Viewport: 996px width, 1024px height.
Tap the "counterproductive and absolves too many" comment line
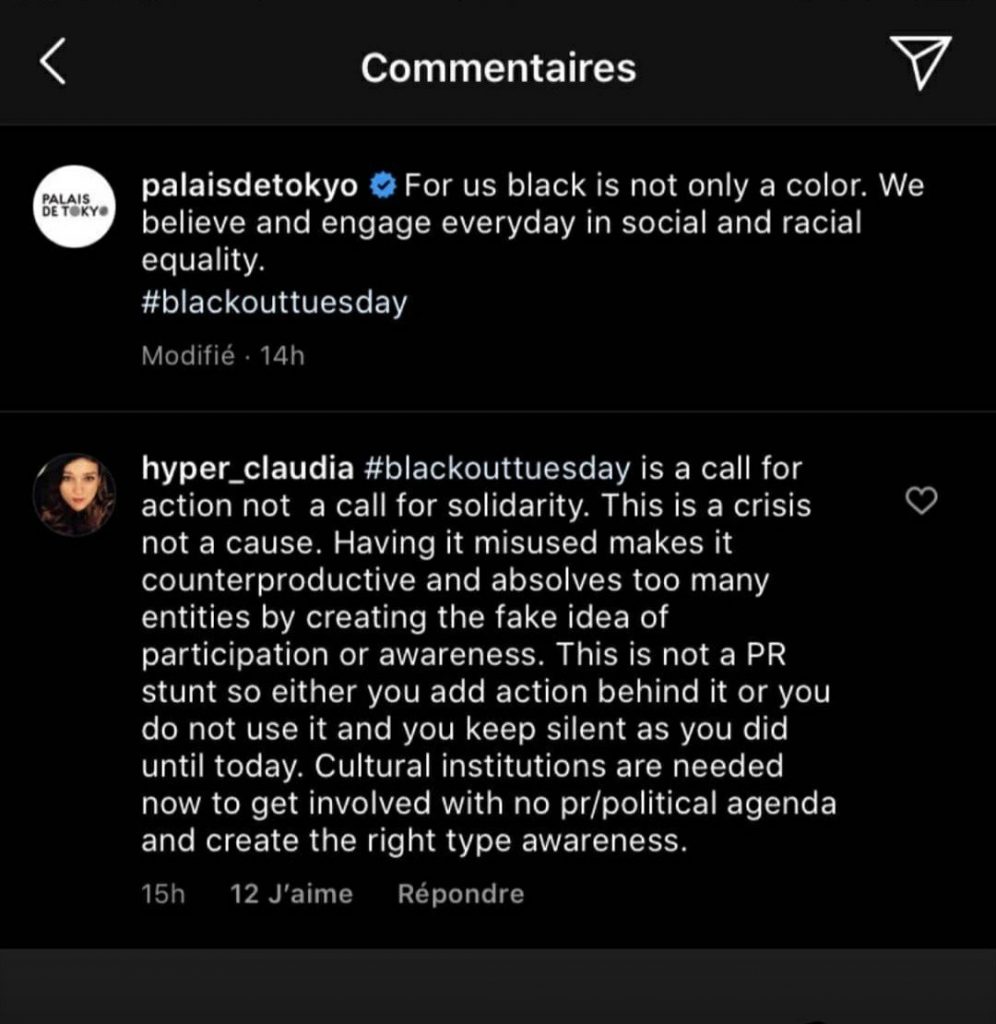pyautogui.click(x=454, y=580)
